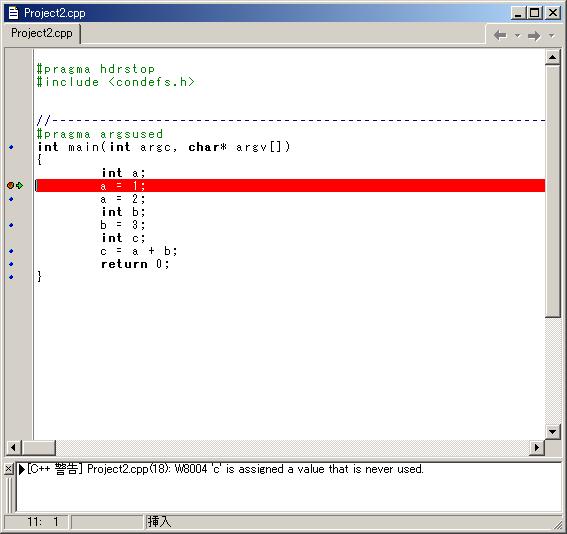567x534 pixels.
Task: Click the warning message triangle marker
Action: (x=22, y=469)
